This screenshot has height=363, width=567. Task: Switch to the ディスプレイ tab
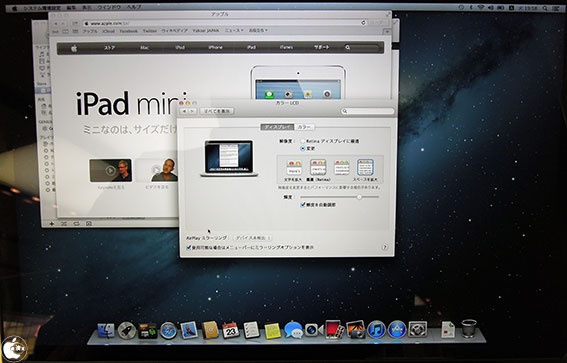(x=277, y=127)
